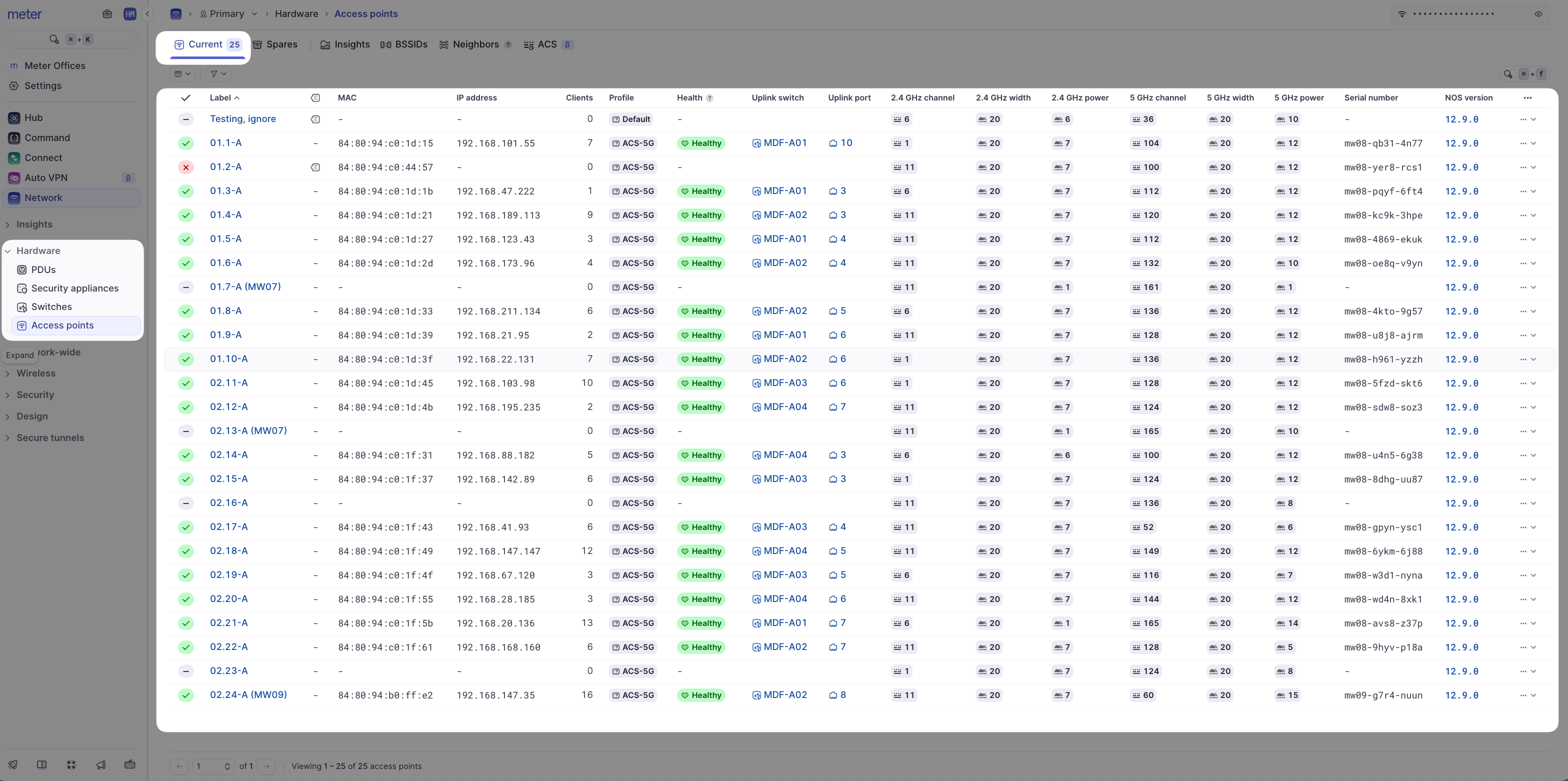Collapse the sidebar with the chevron toggle
This screenshot has height=781, width=1568.
coord(147,13)
